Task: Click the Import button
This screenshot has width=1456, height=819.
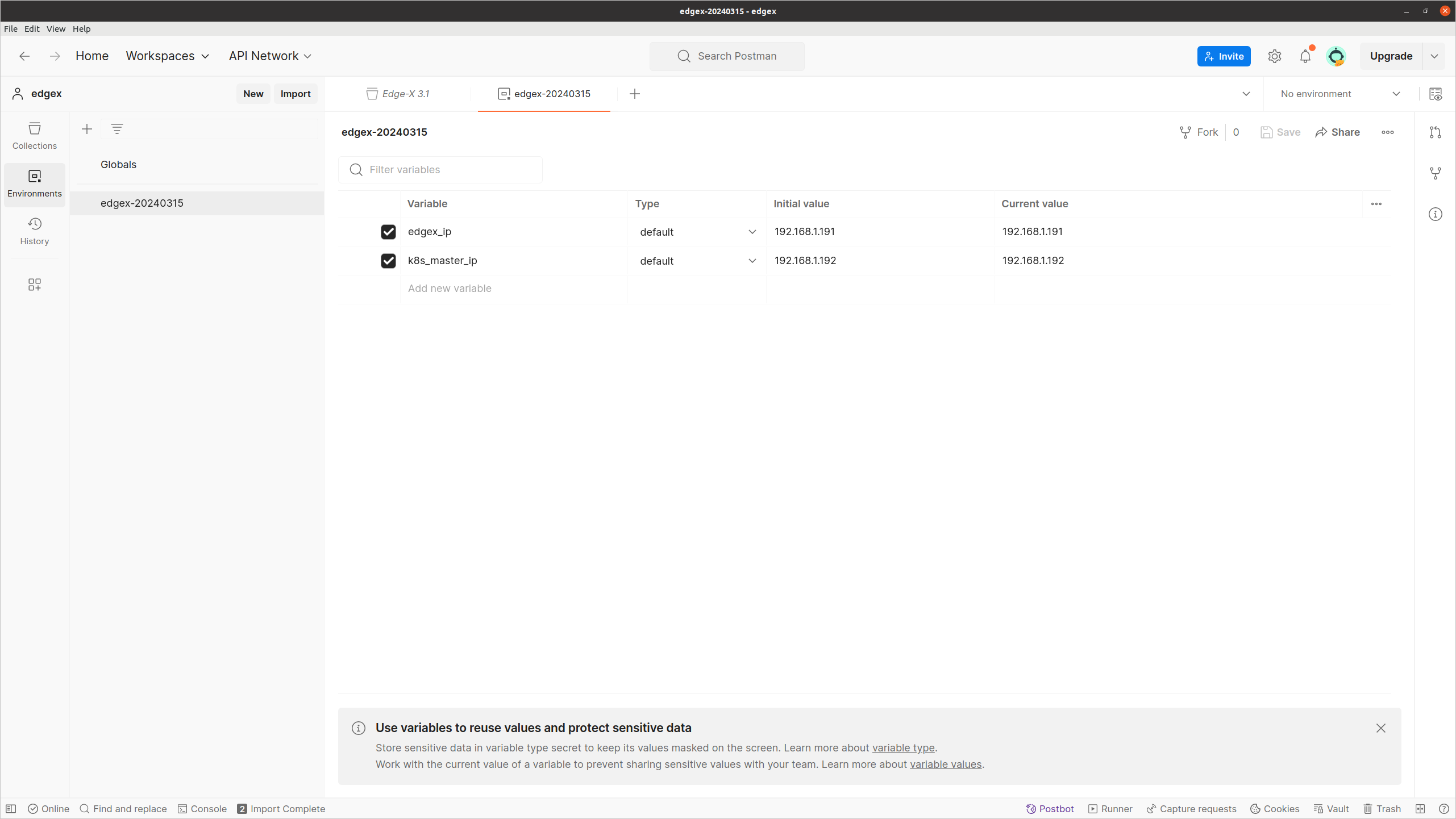Action: point(296,94)
